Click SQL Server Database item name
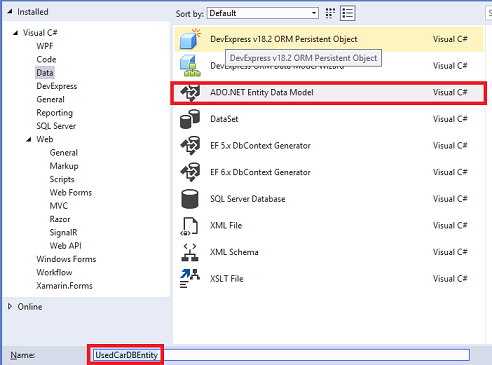The image size is (492, 365). click(248, 199)
